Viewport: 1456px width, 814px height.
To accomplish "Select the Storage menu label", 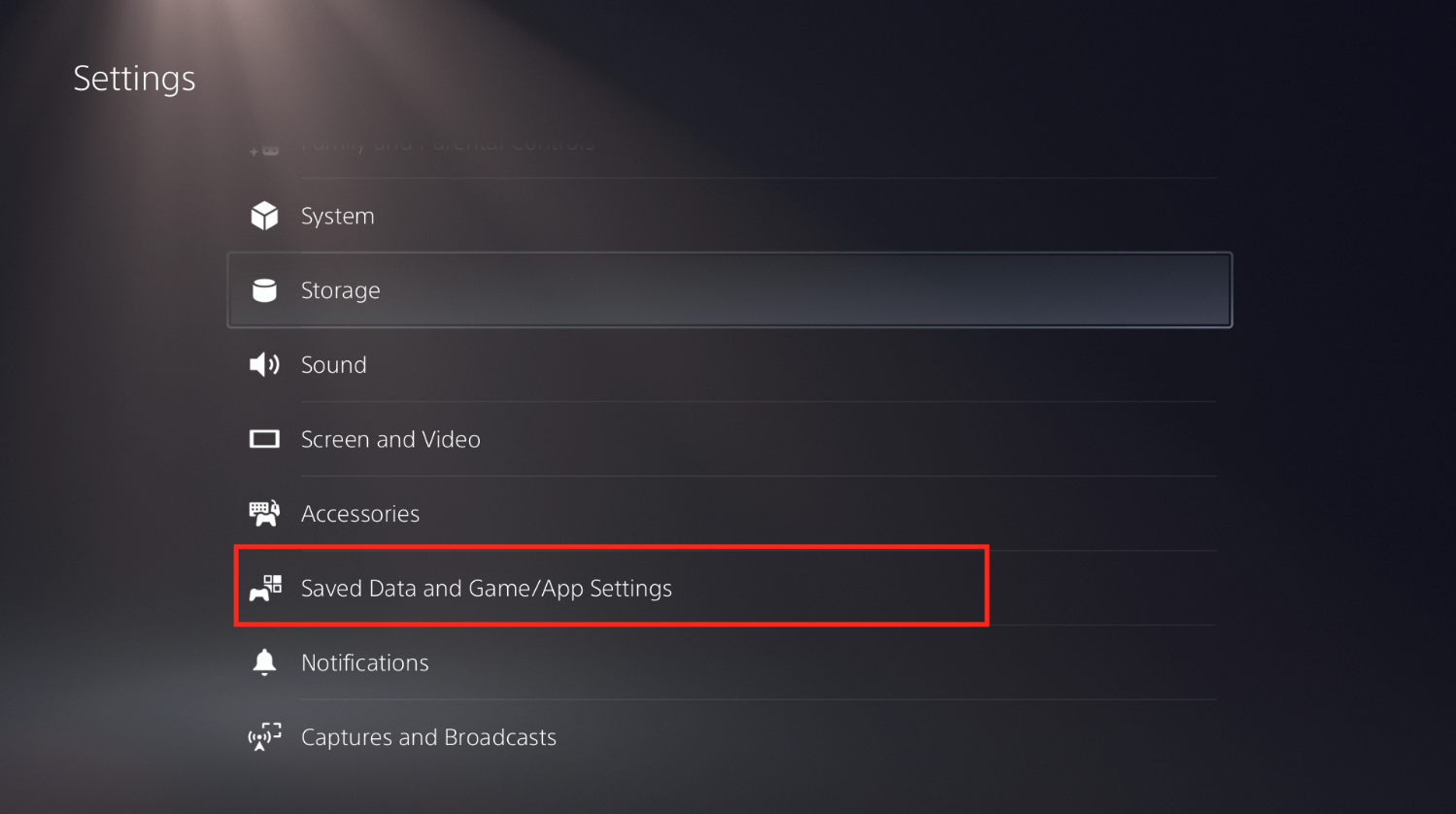I will pos(340,290).
